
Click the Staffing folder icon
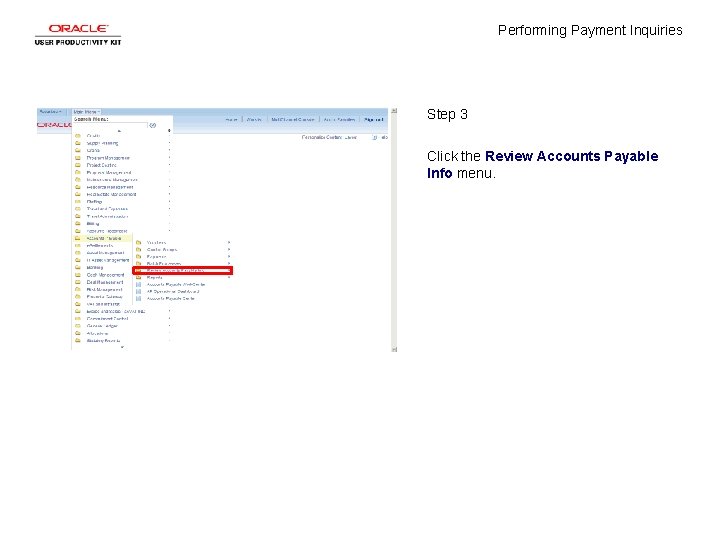coord(78,202)
